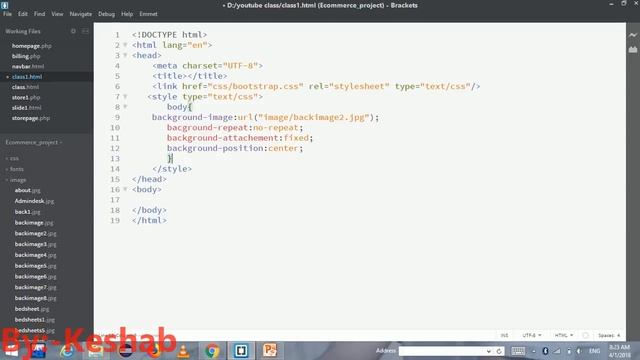640x360 pixels.
Task: Open UTF-8 encoding dropdown
Action: (x=531, y=335)
